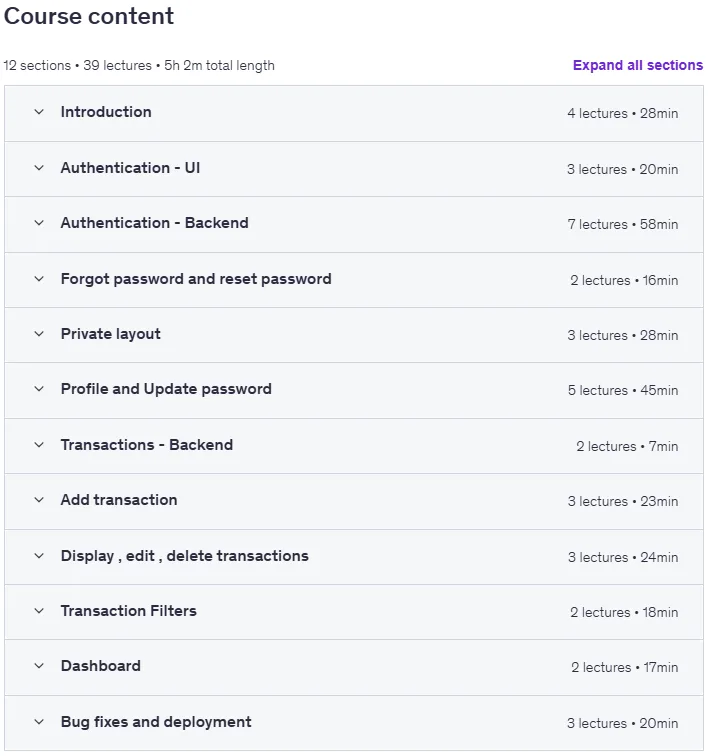Viewport: 709px width, 756px height.
Task: Open the Dashboard section title
Action: click(101, 666)
